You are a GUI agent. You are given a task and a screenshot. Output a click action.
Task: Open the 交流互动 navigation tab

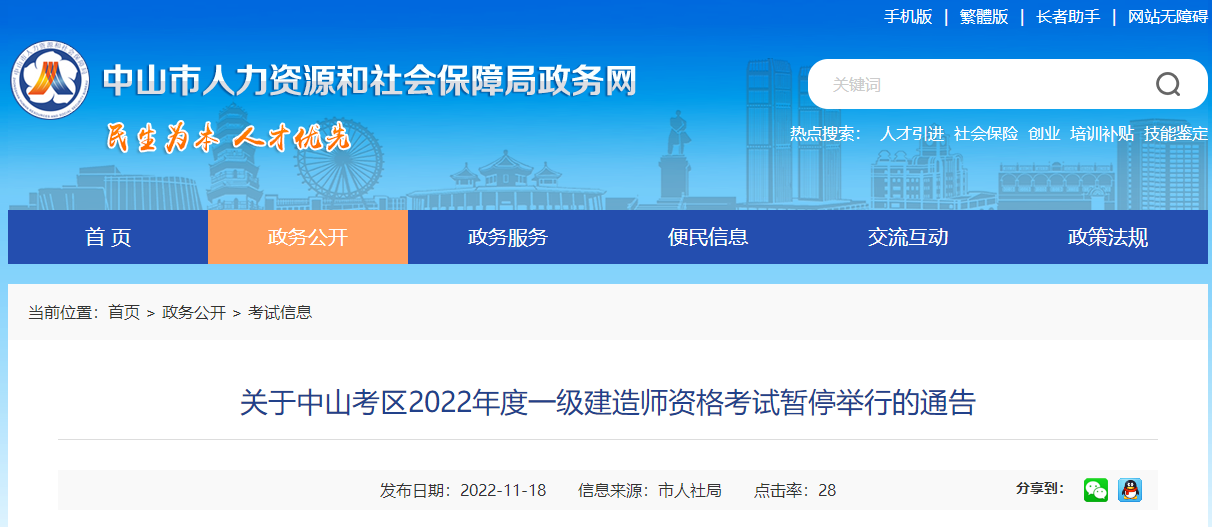coord(908,237)
